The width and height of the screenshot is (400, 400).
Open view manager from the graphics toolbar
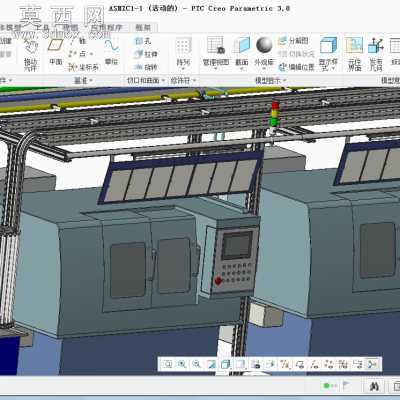coord(256,364)
